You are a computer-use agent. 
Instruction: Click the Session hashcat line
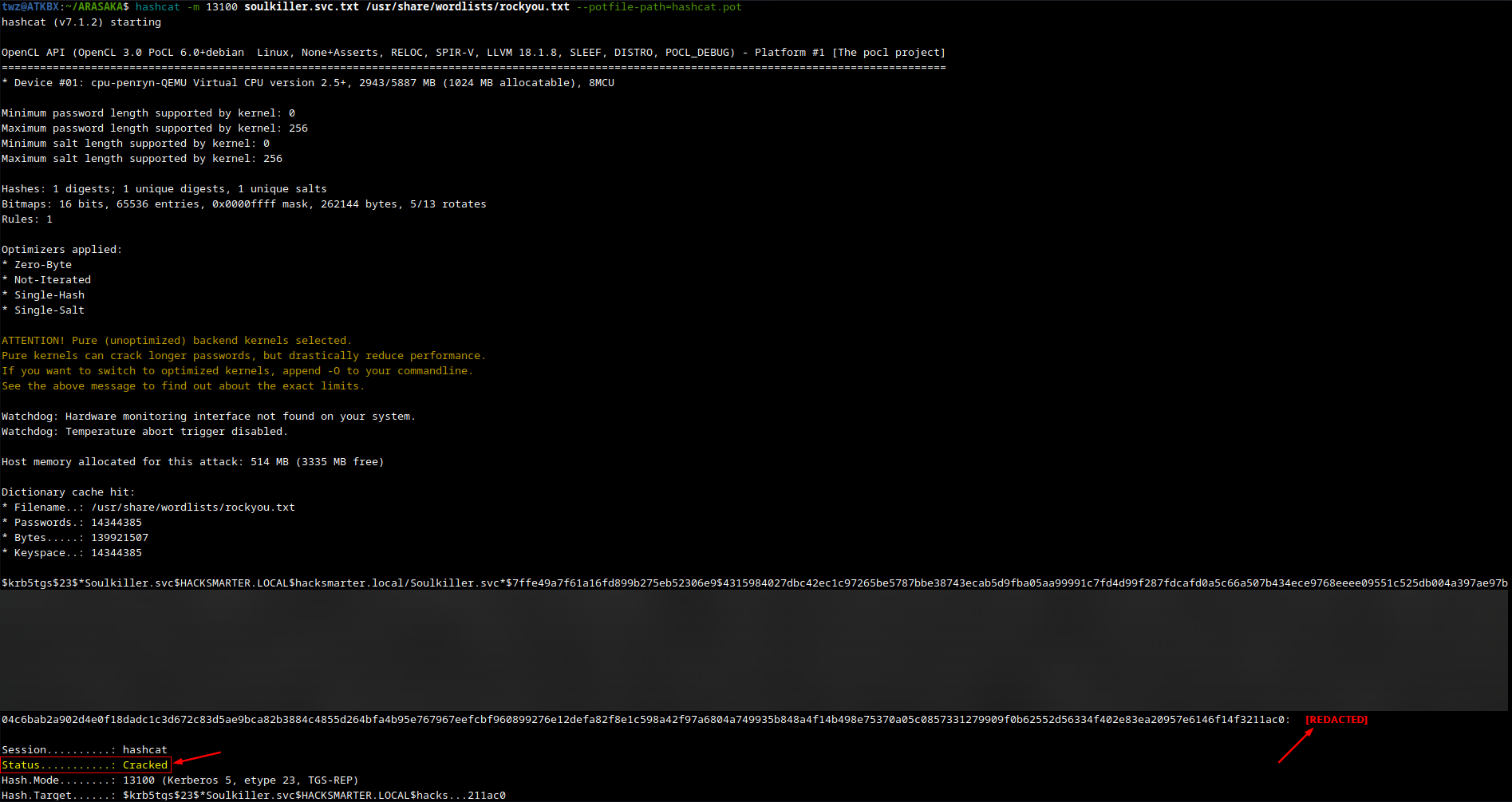(85, 750)
